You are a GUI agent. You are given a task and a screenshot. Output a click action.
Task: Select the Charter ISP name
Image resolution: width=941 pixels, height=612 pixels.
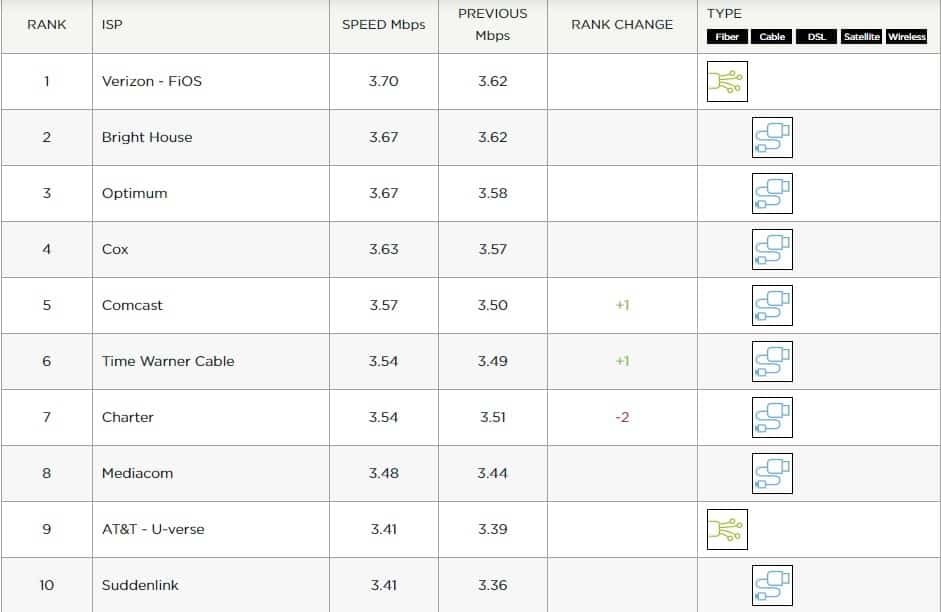(128, 417)
